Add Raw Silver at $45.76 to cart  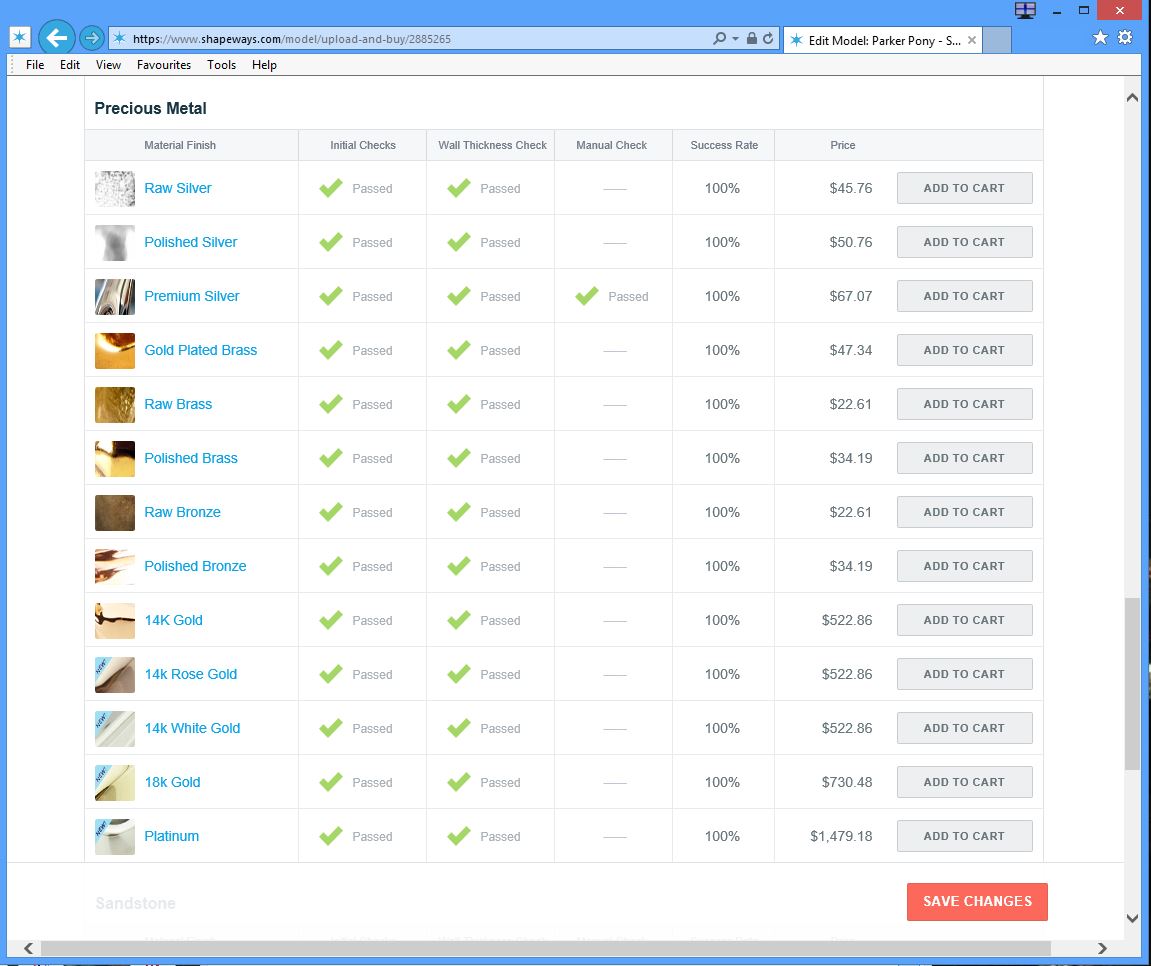pos(965,188)
